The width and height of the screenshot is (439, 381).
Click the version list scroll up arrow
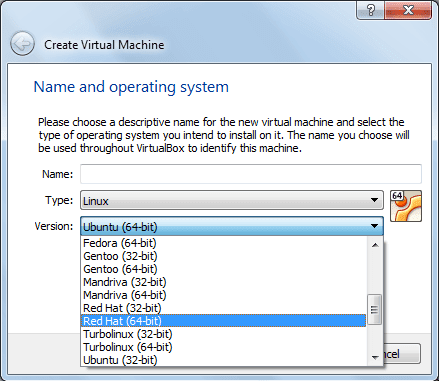pyautogui.click(x=375, y=245)
